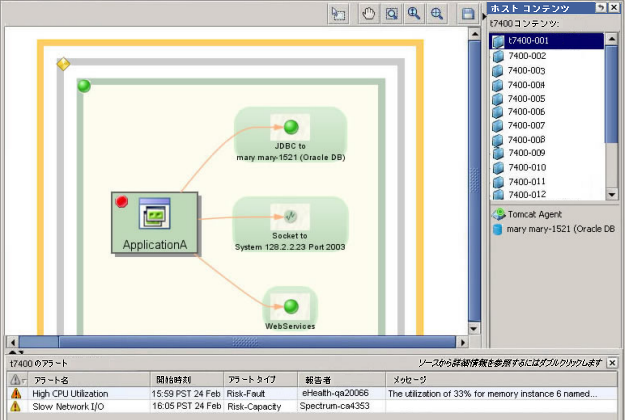The height and width of the screenshot is (420, 625).
Task: Select t7400-001 in host contents list
Action: point(546,41)
